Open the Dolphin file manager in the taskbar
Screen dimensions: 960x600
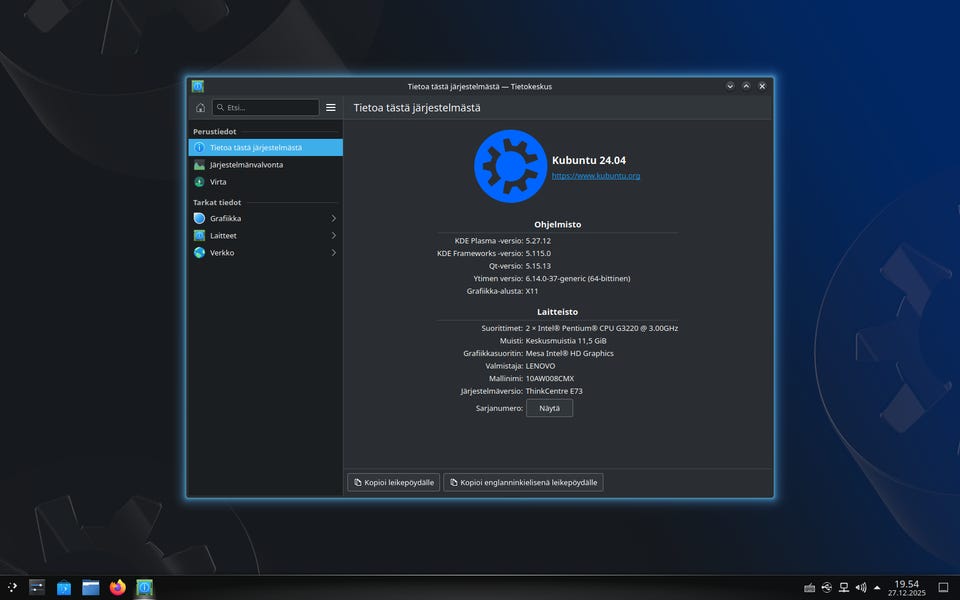[91, 587]
